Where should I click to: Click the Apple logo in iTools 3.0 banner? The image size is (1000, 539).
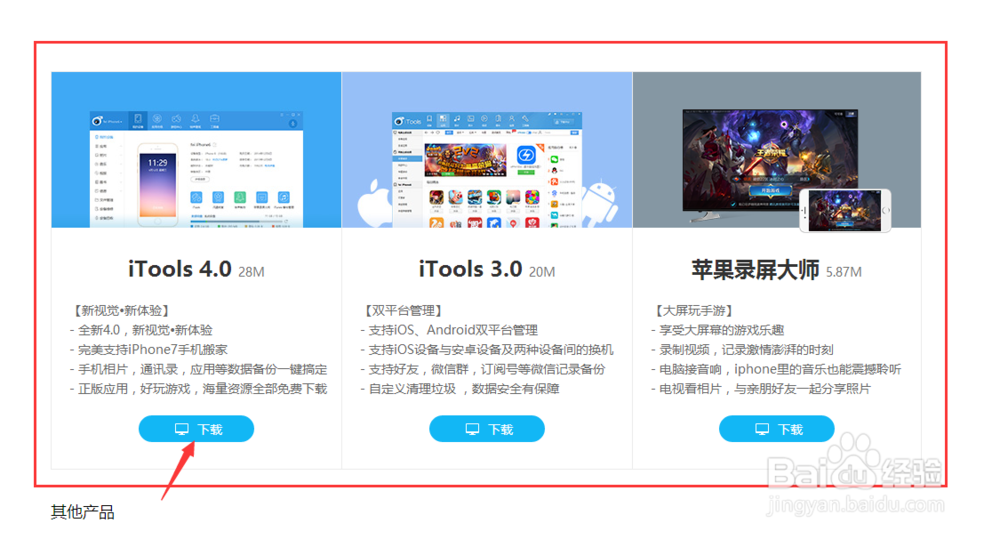click(375, 204)
